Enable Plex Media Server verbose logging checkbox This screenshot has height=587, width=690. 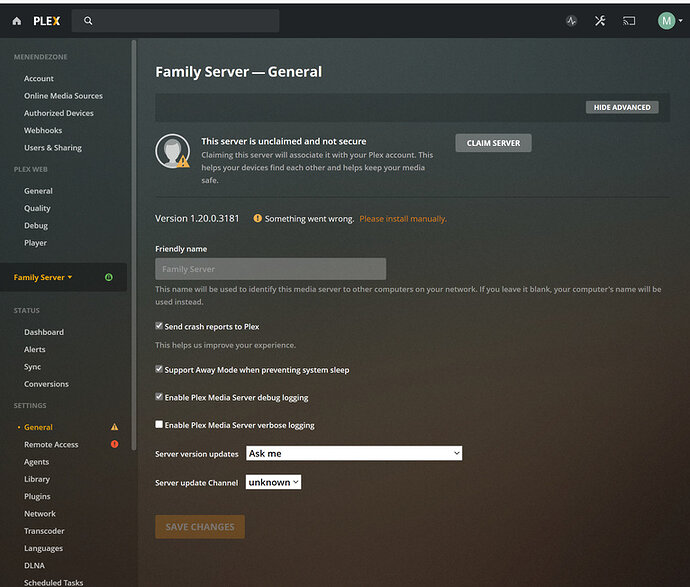coord(159,424)
